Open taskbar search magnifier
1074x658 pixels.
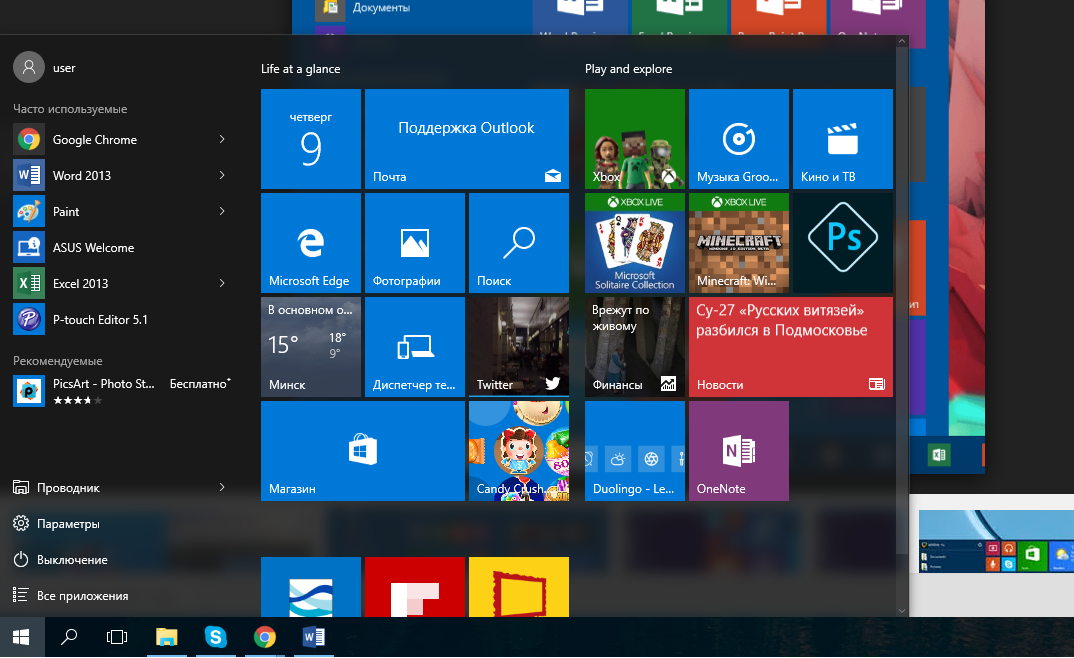tap(68, 637)
